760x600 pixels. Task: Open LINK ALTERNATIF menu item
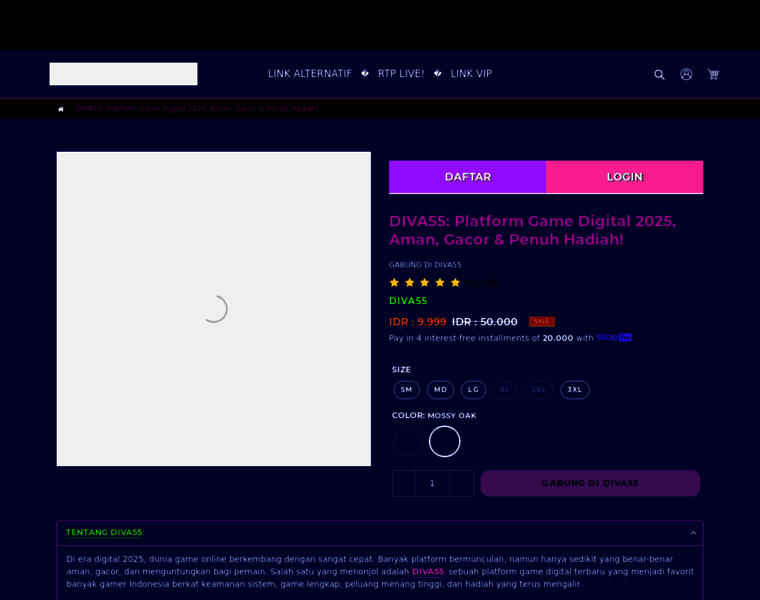coord(310,74)
